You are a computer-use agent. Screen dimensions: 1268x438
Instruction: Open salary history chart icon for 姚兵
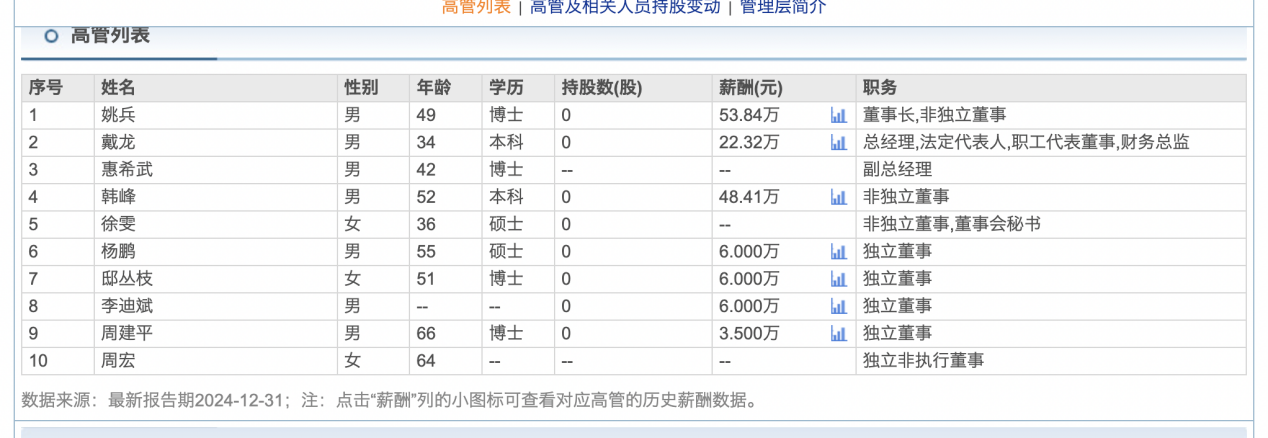click(x=838, y=115)
